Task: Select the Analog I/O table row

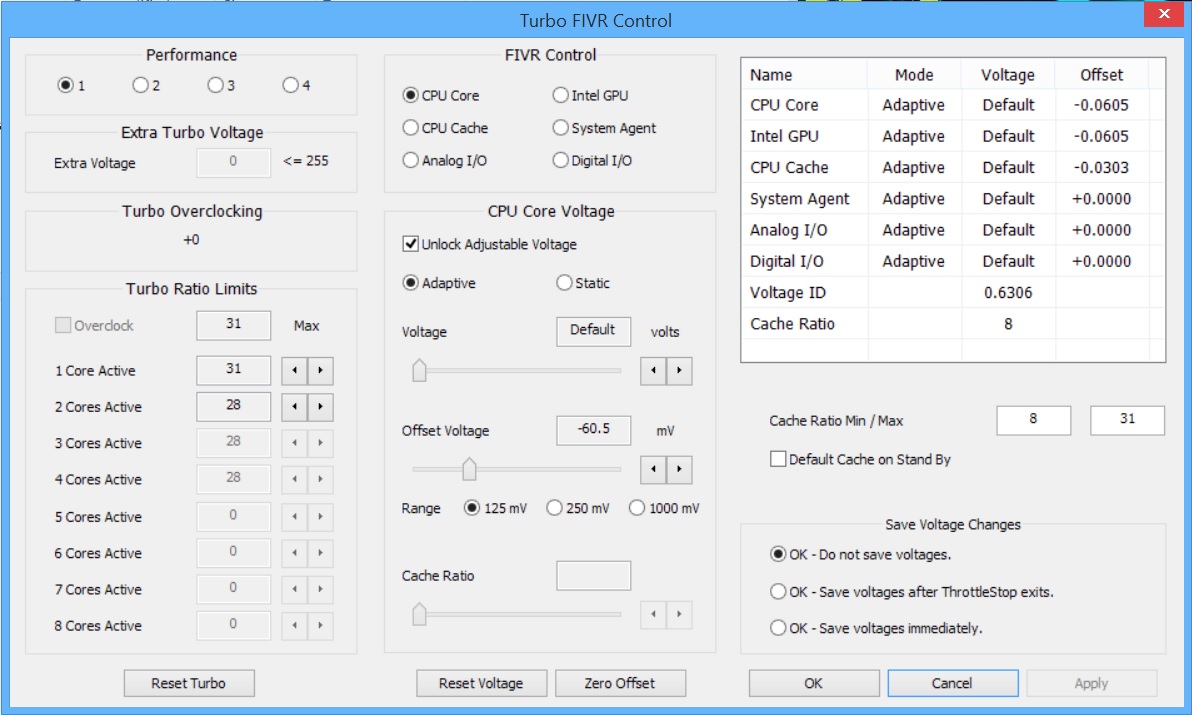Action: [x=953, y=229]
